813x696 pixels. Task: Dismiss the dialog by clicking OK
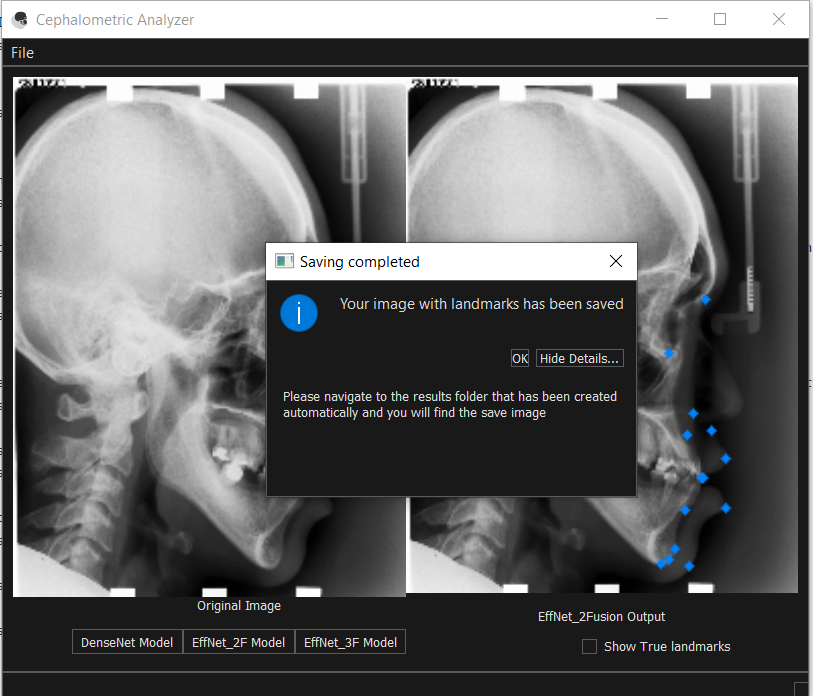(x=519, y=358)
